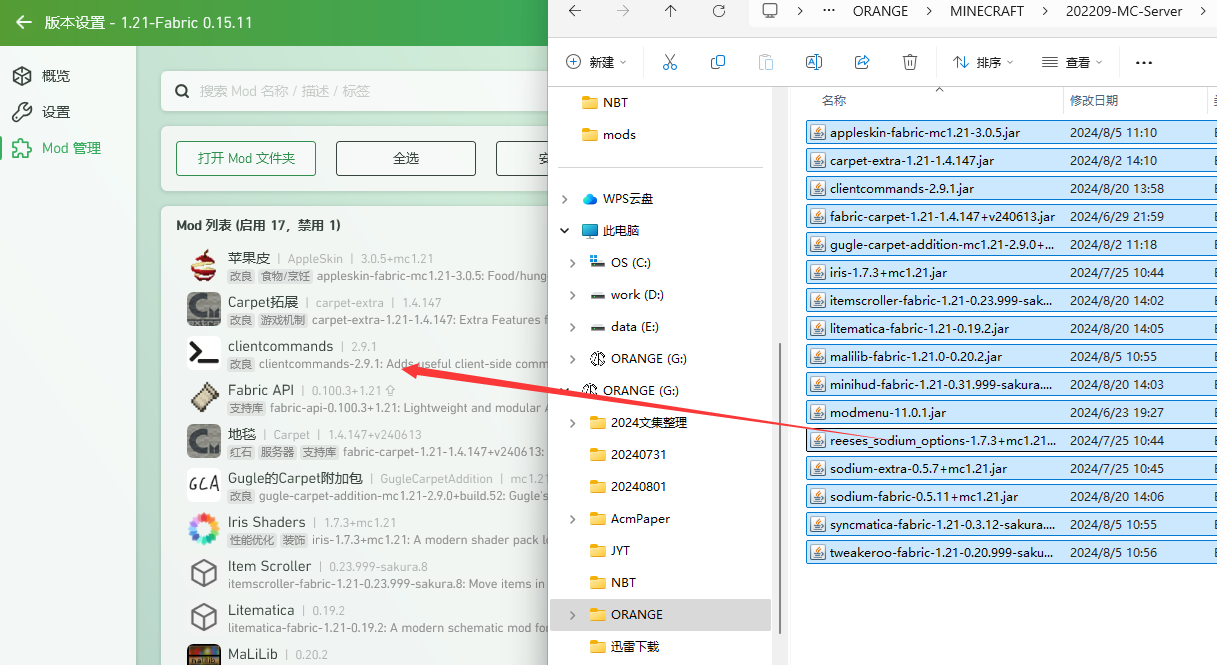Expand the AcmPaper folder node
The width and height of the screenshot is (1217, 665).
coord(572,519)
